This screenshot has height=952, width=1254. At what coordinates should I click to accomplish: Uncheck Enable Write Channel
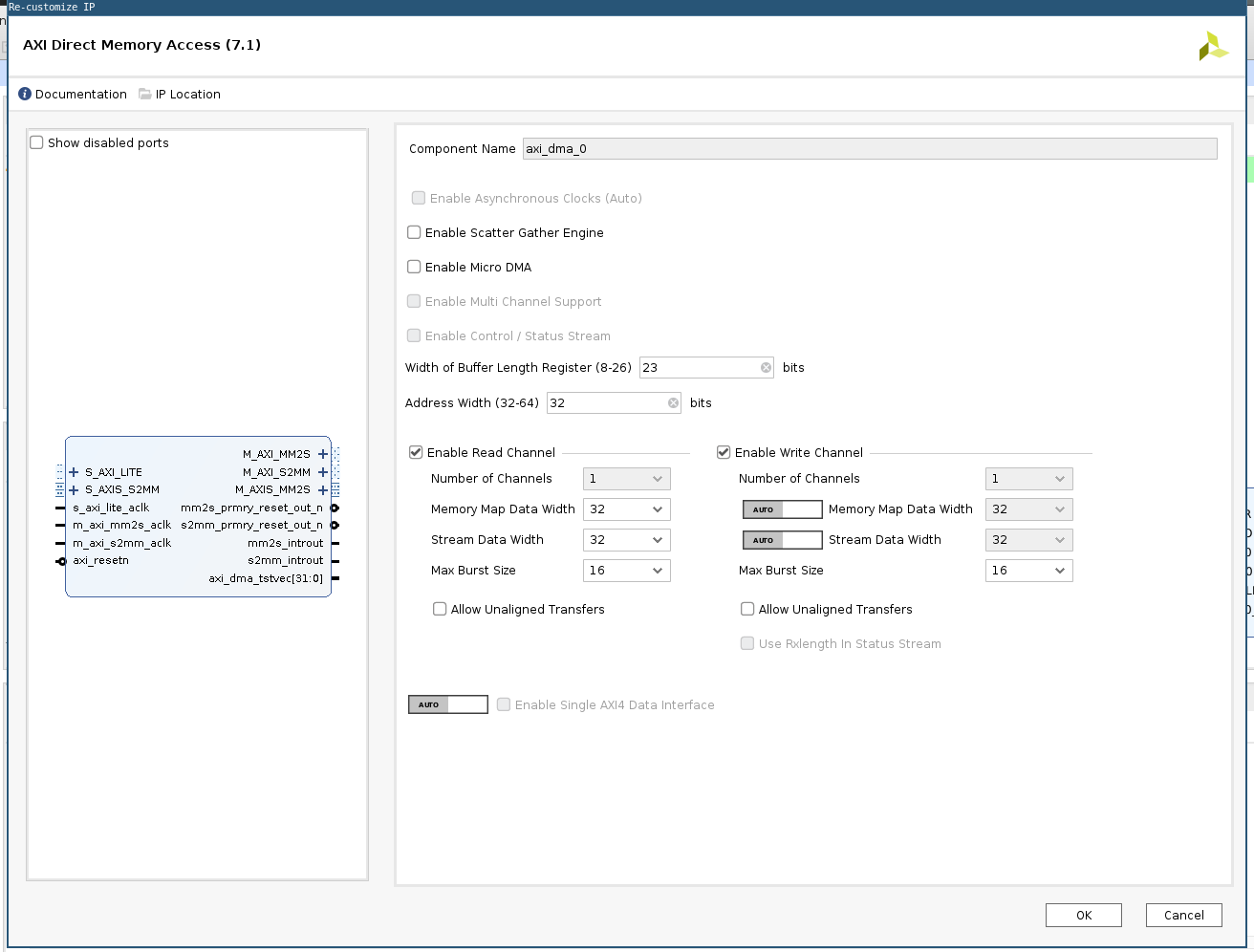724,452
